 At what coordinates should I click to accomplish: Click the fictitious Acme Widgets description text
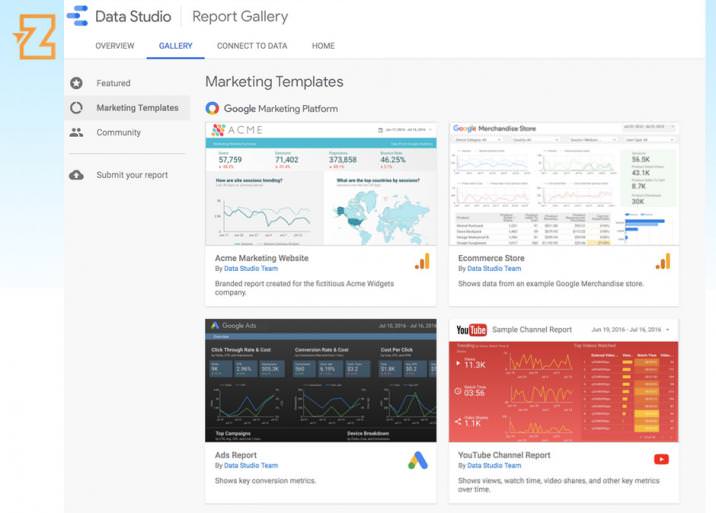[305, 288]
